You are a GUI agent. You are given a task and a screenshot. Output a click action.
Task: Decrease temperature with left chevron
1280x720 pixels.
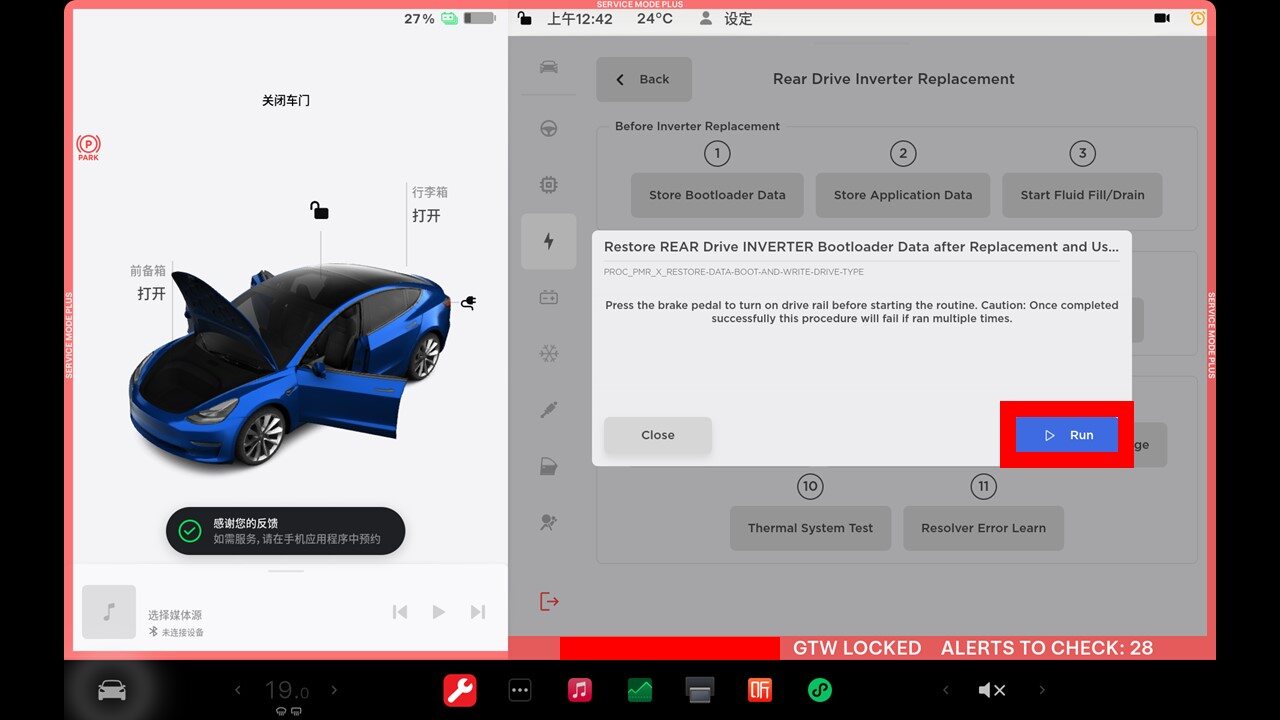(237, 690)
